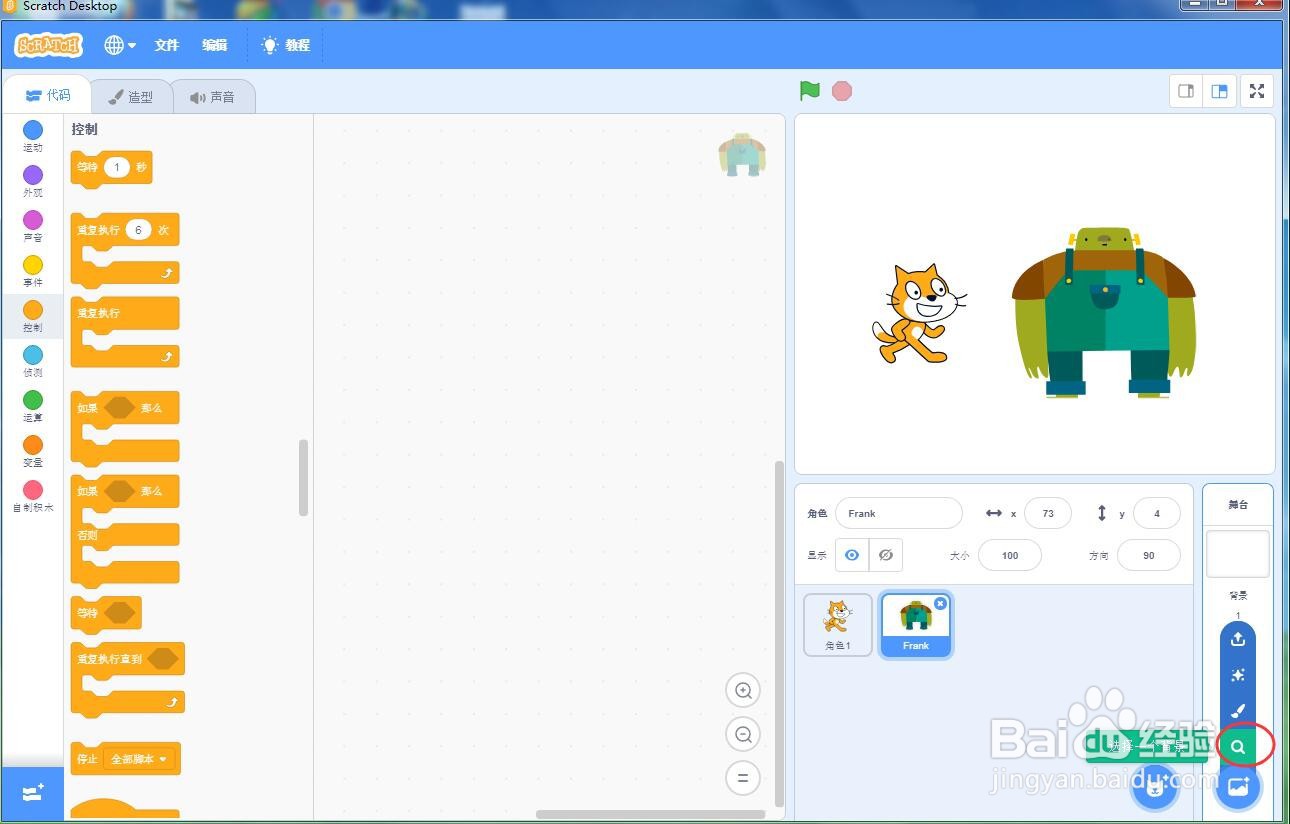
Task: Click the repeat count value 6
Action: (138, 230)
